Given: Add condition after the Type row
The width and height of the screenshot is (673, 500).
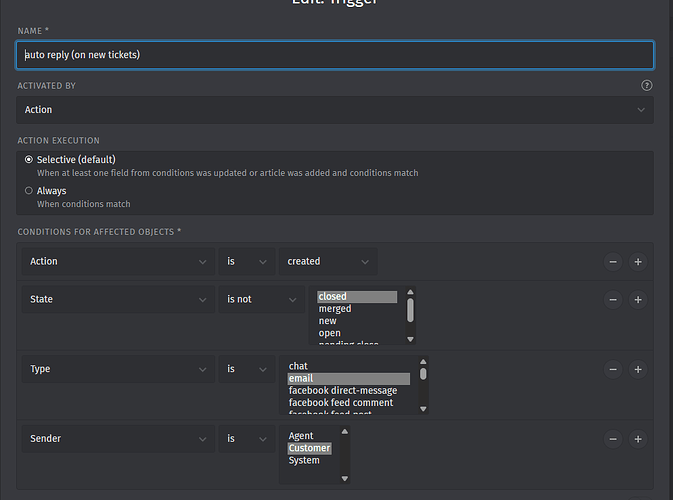Looking at the screenshot, I should 638,369.
